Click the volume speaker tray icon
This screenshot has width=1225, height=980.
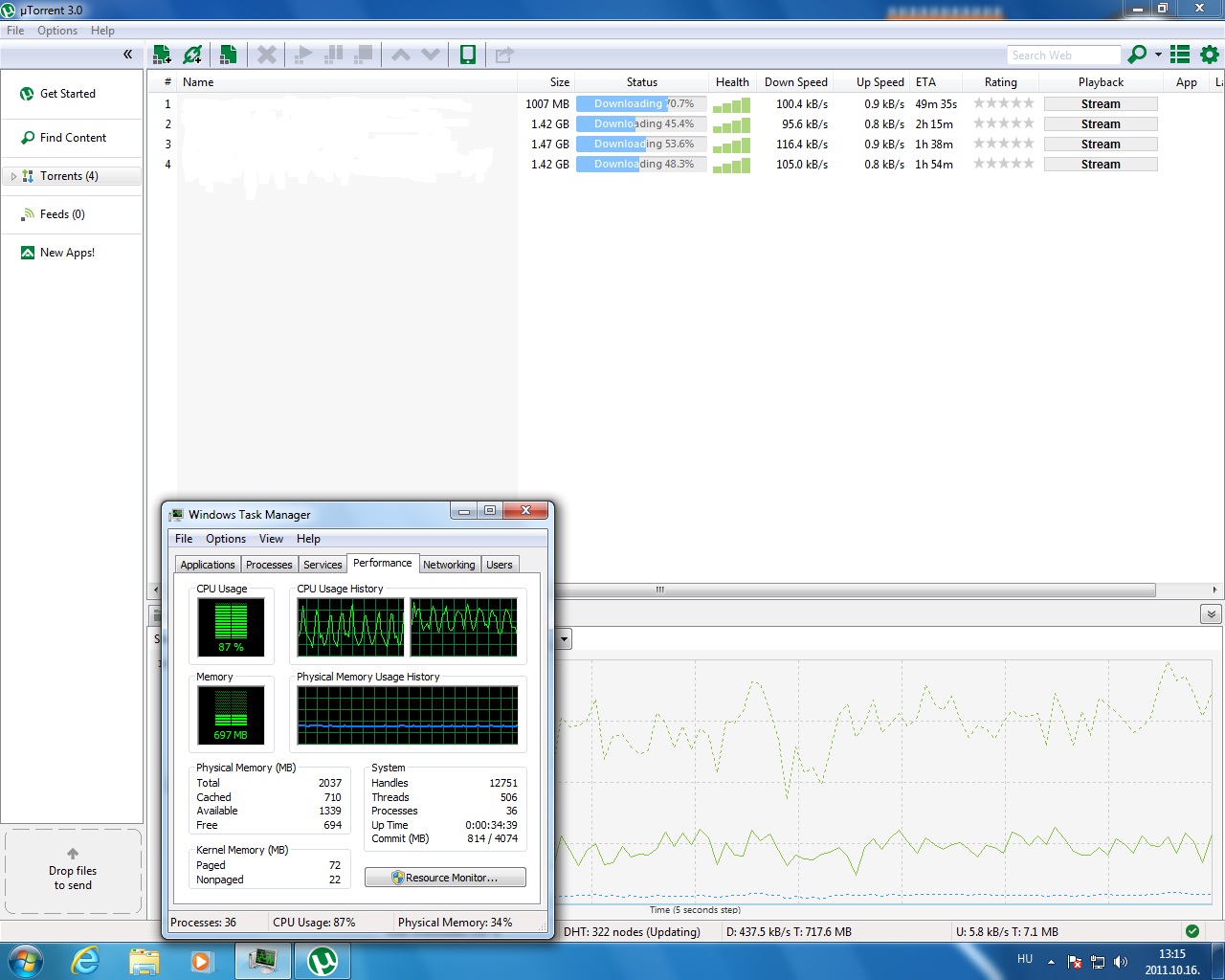click(1121, 962)
